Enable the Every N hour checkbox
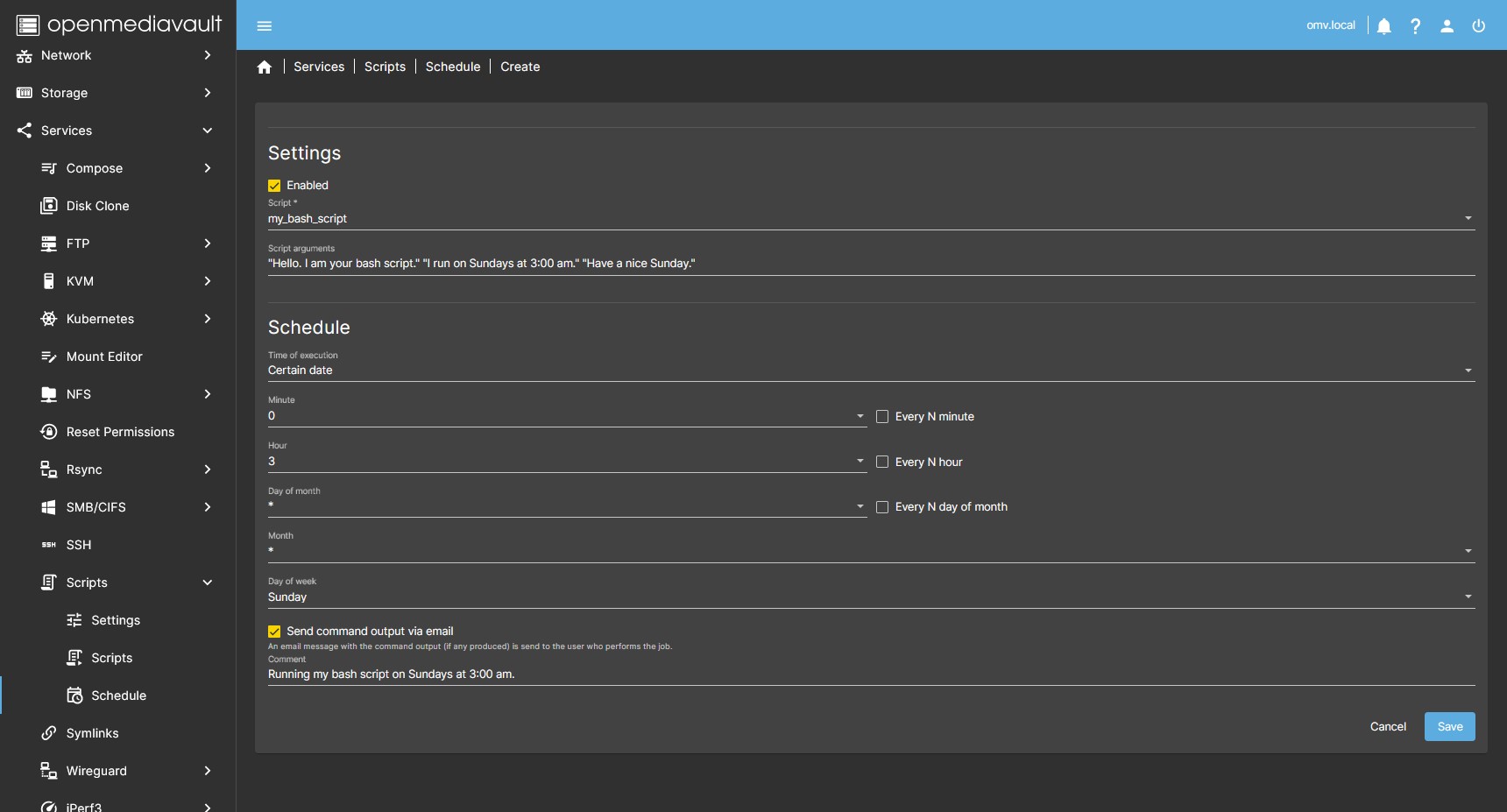The height and width of the screenshot is (812, 1507). point(882,462)
